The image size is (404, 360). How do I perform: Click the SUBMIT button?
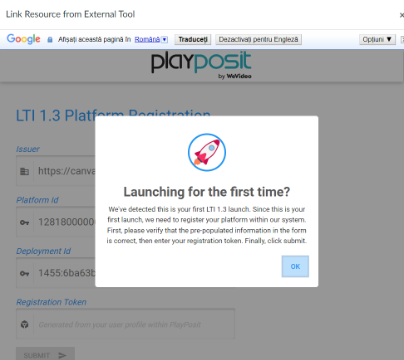click(x=45, y=354)
